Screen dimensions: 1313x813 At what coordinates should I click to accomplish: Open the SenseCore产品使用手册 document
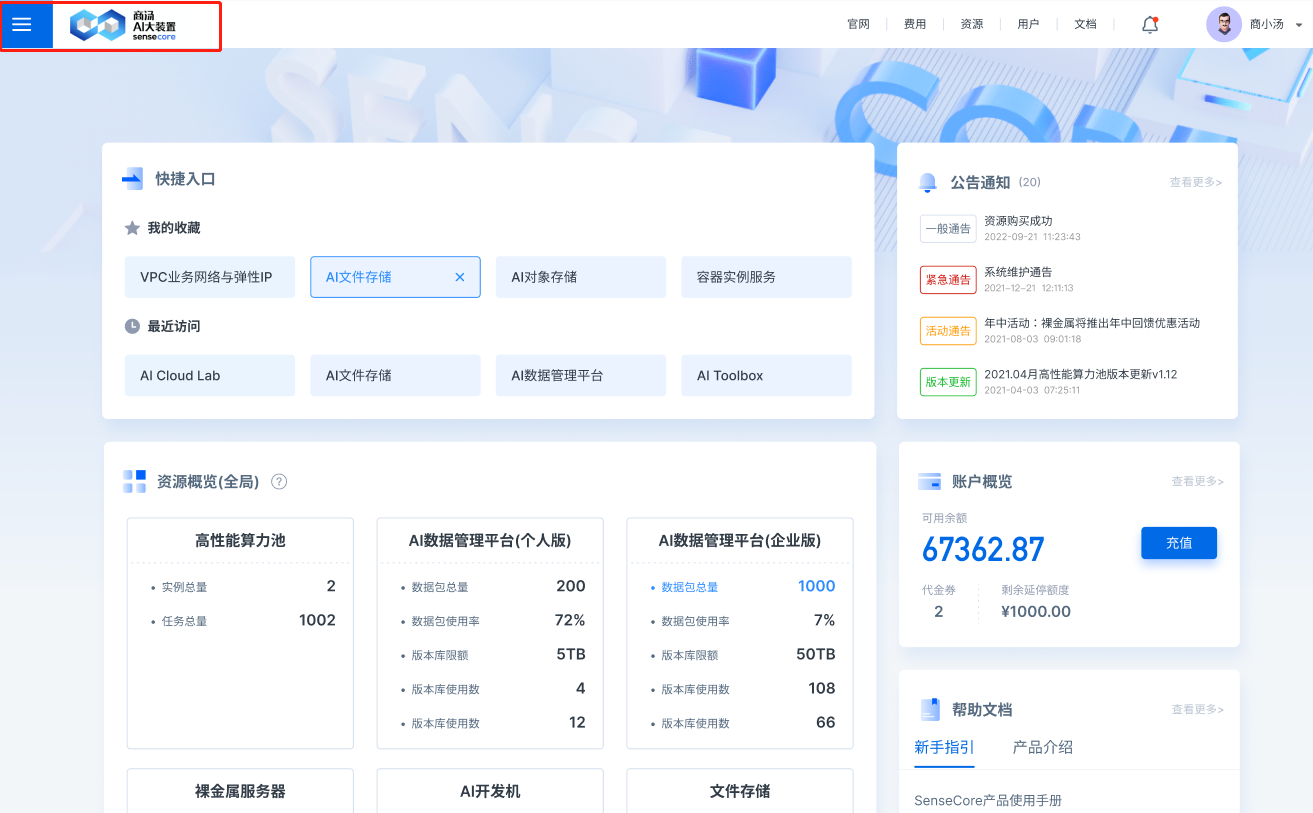pos(988,801)
